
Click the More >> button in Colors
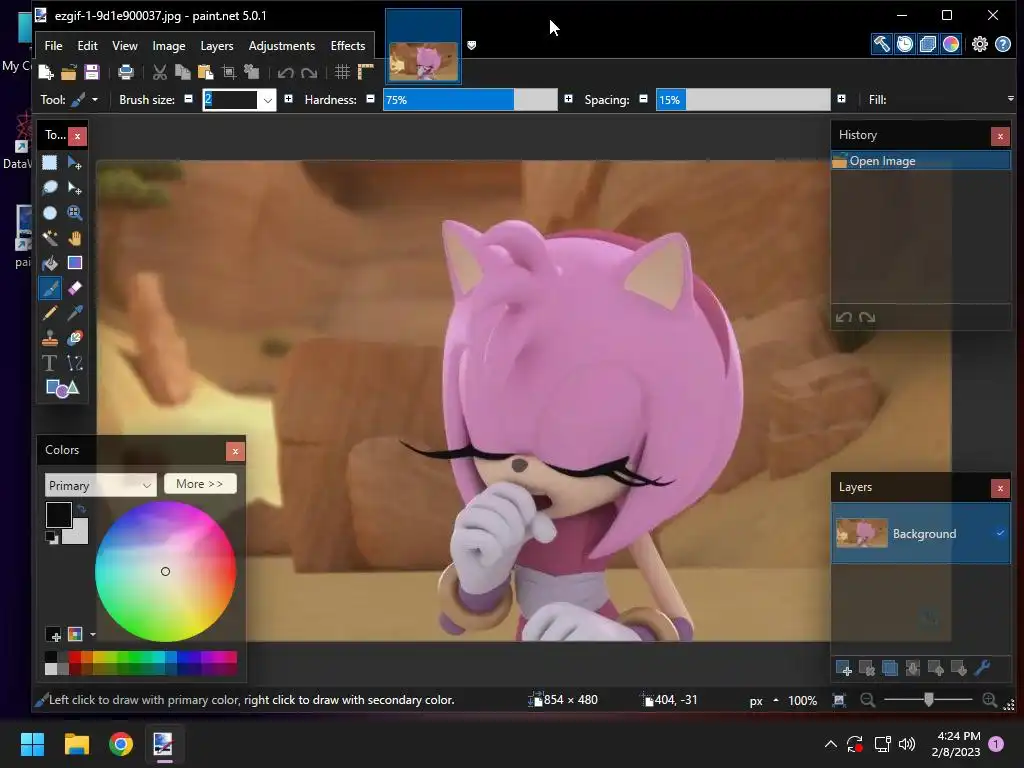point(200,484)
